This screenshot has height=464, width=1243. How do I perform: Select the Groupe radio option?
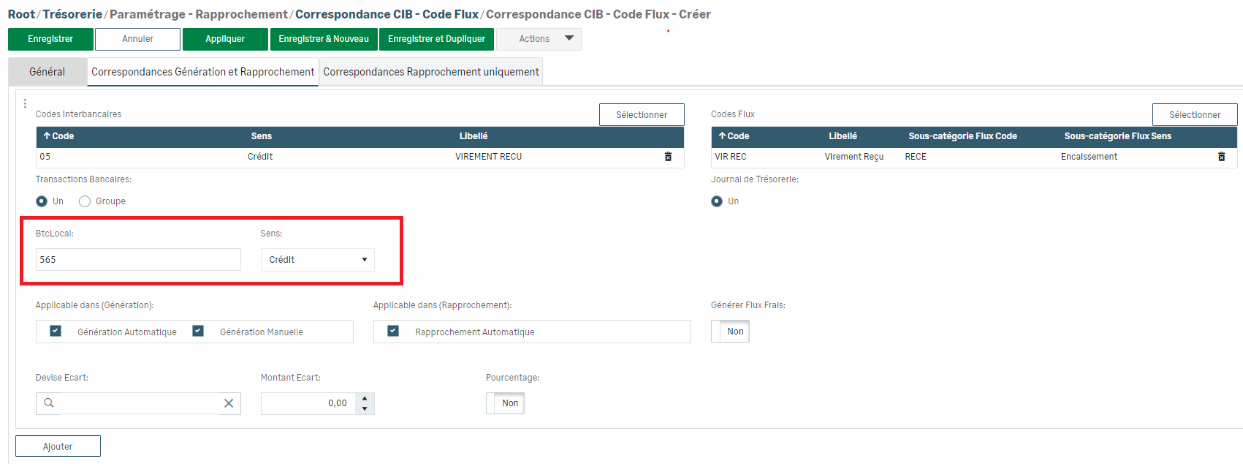(85, 201)
